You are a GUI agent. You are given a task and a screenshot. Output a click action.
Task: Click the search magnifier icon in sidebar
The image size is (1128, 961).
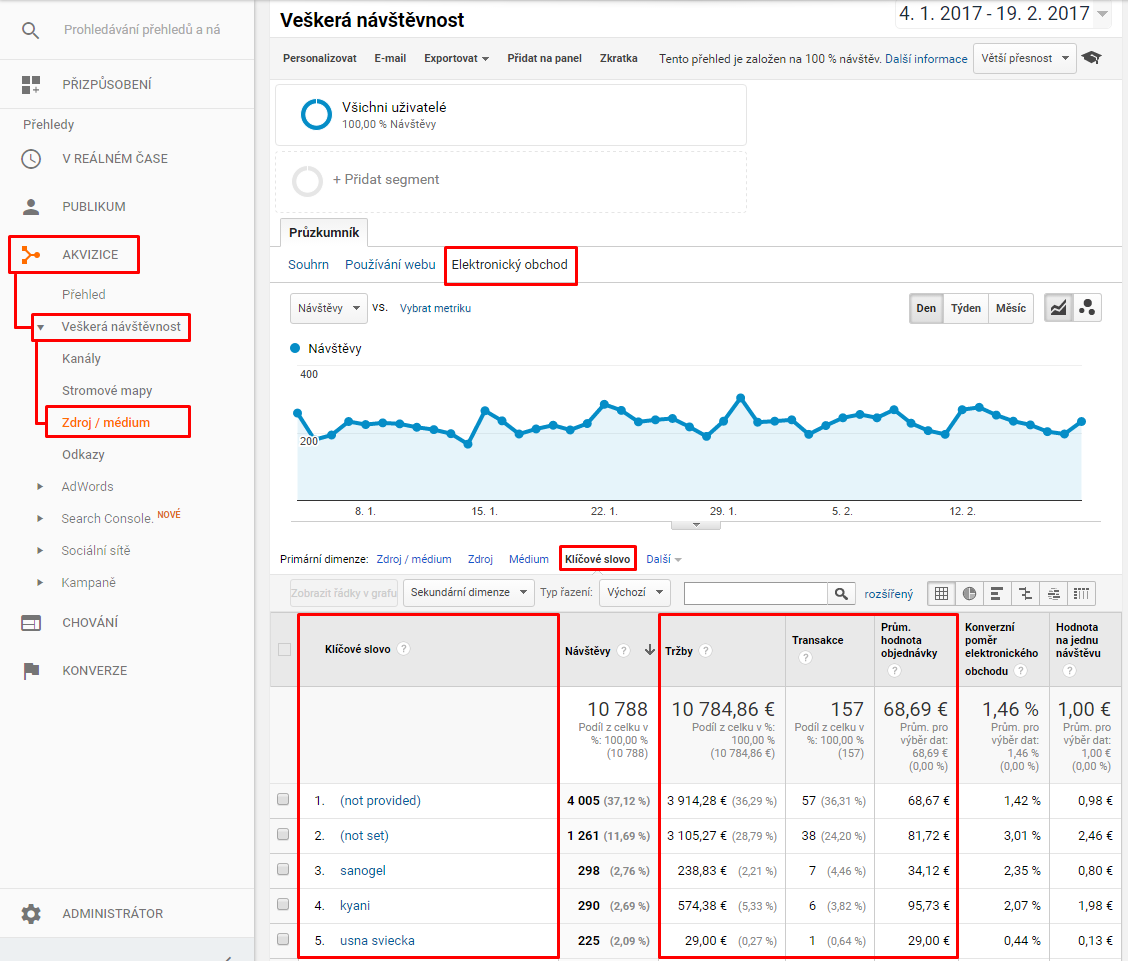(x=30, y=30)
